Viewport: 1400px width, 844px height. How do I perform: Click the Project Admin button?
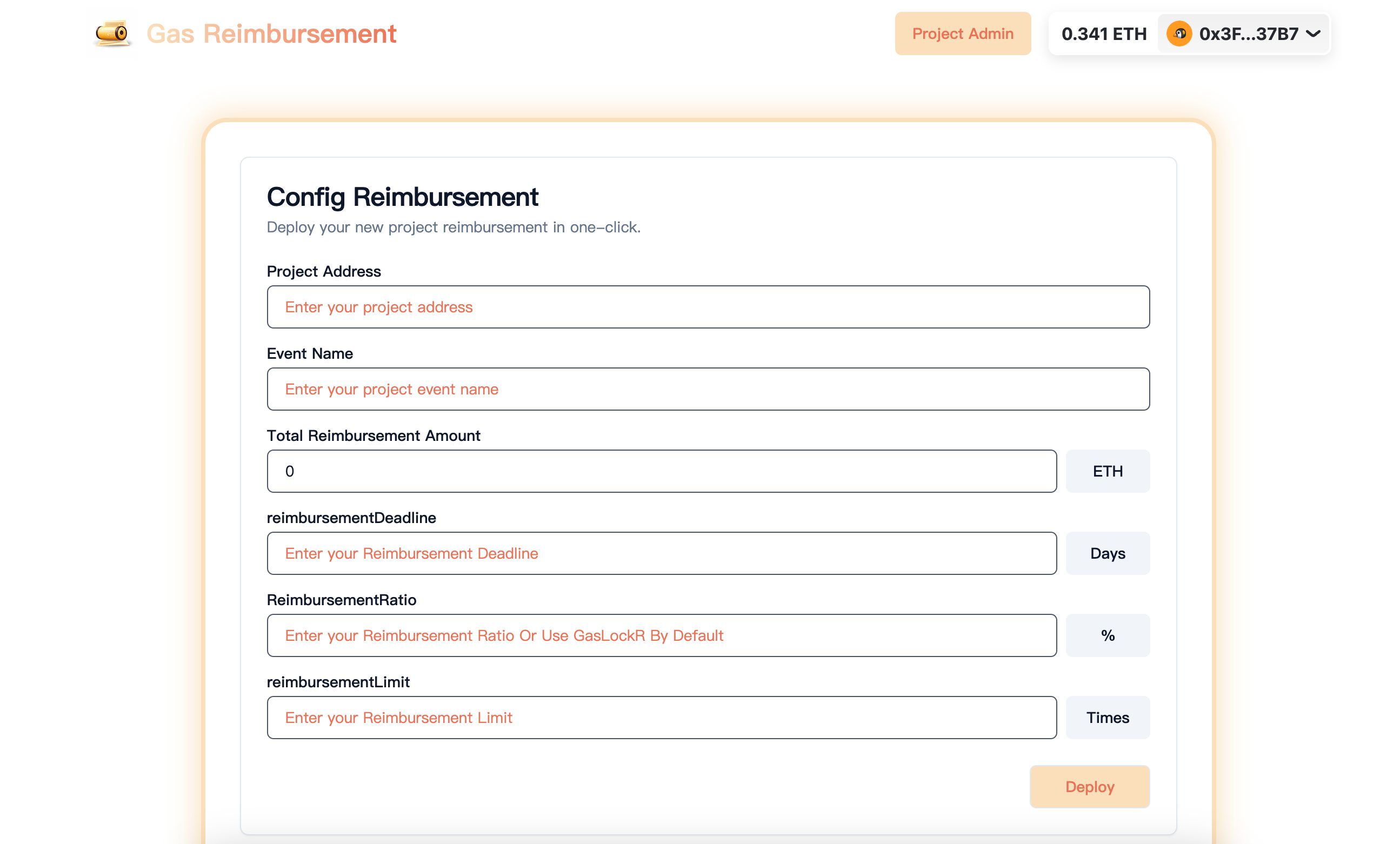(x=962, y=34)
